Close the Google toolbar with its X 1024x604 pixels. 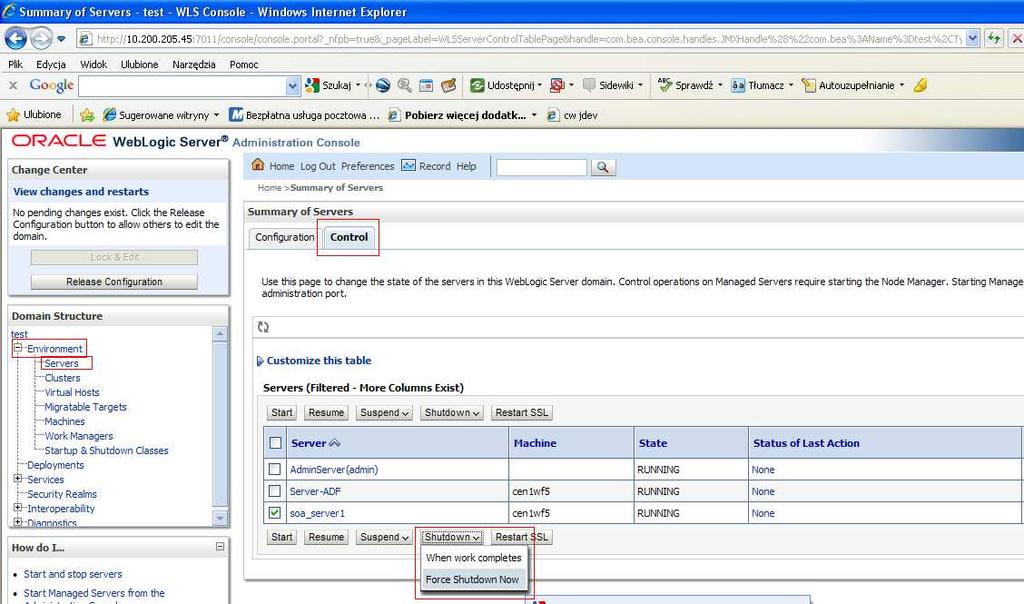(x=13, y=85)
